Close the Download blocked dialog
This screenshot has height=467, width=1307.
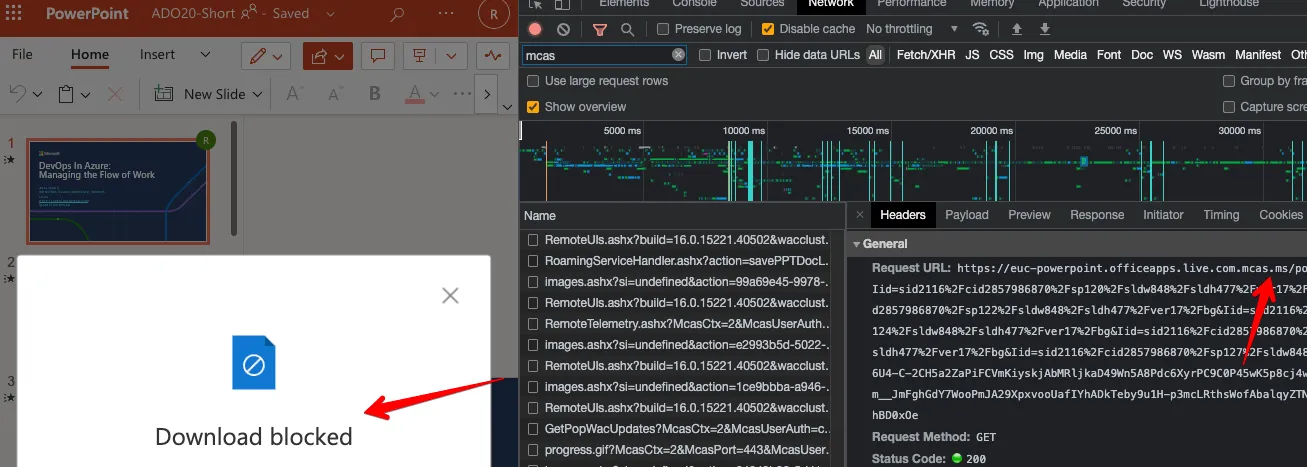(450, 295)
